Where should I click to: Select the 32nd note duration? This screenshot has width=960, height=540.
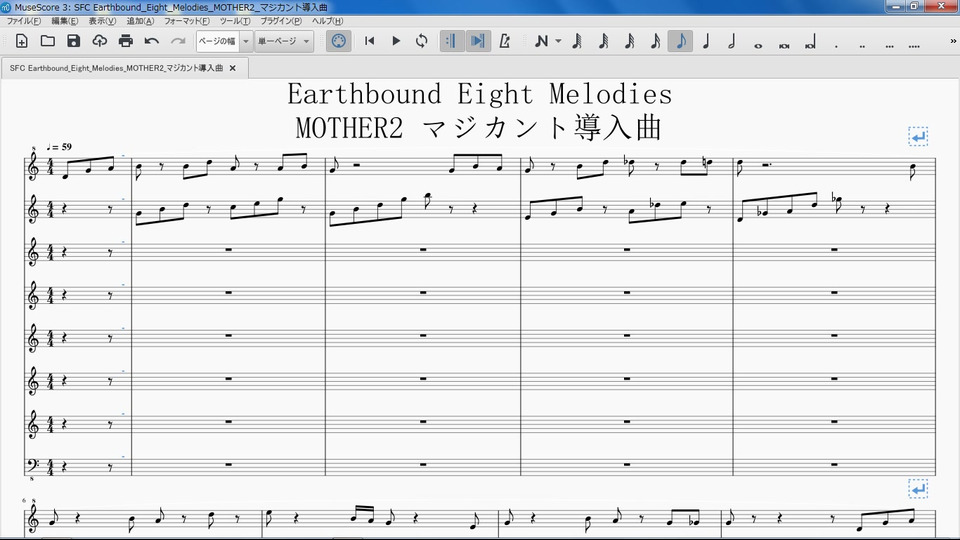pyautogui.click(x=629, y=41)
